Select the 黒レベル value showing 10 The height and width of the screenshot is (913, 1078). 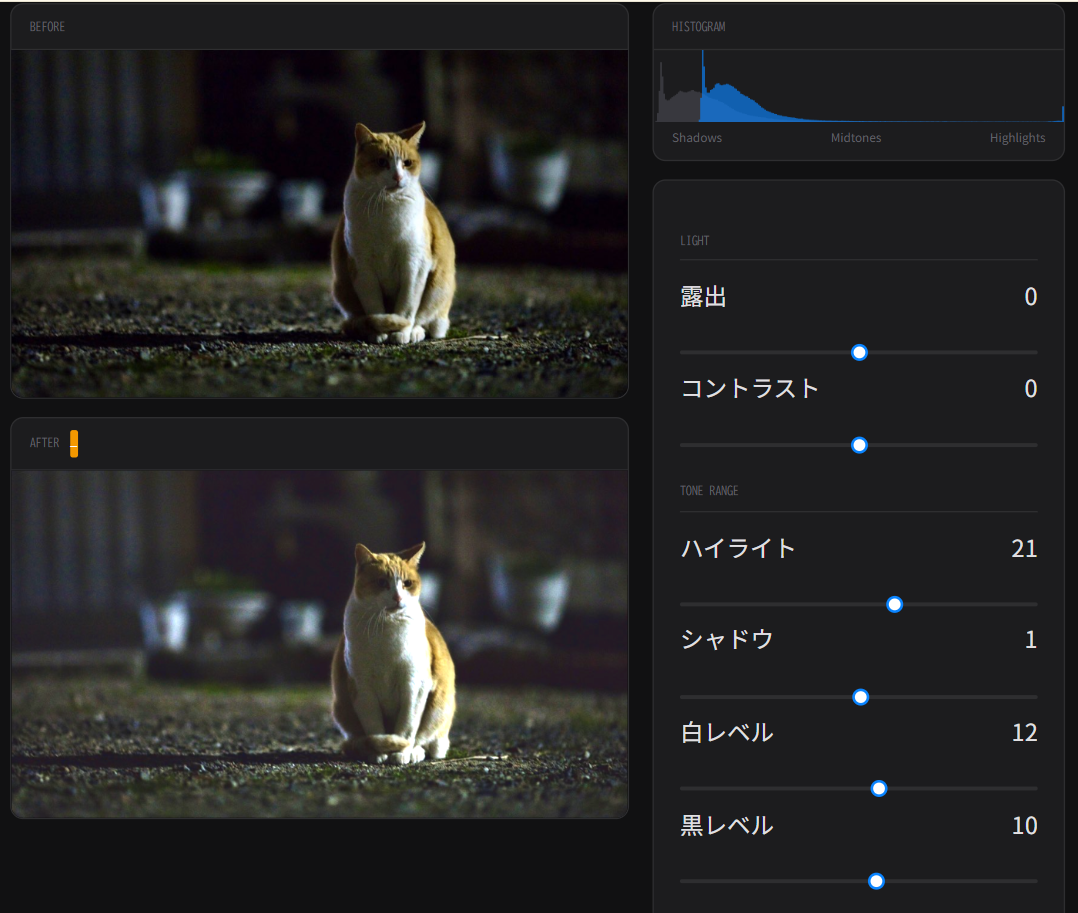[x=1024, y=826]
